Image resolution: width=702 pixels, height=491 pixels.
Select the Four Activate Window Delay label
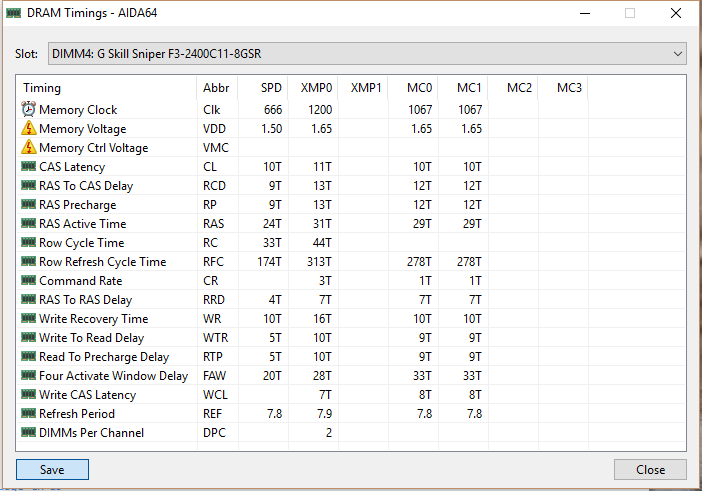[x=113, y=376]
